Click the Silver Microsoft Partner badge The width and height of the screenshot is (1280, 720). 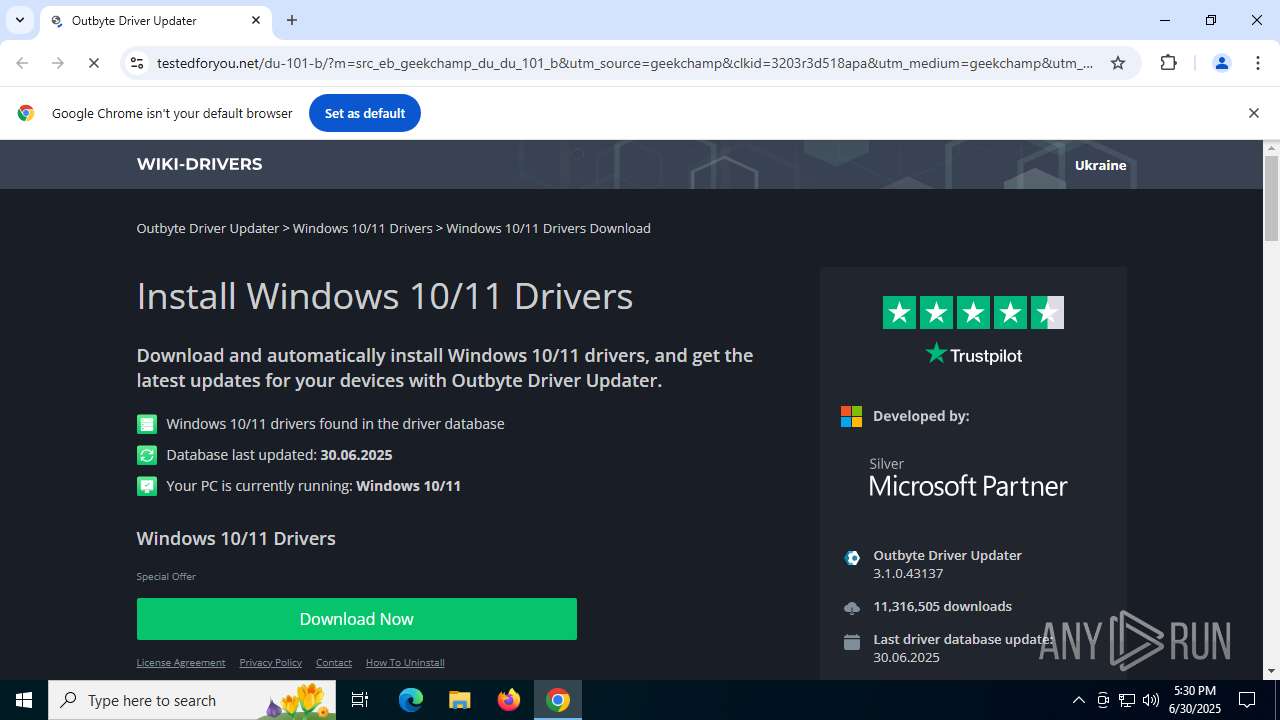[968, 477]
